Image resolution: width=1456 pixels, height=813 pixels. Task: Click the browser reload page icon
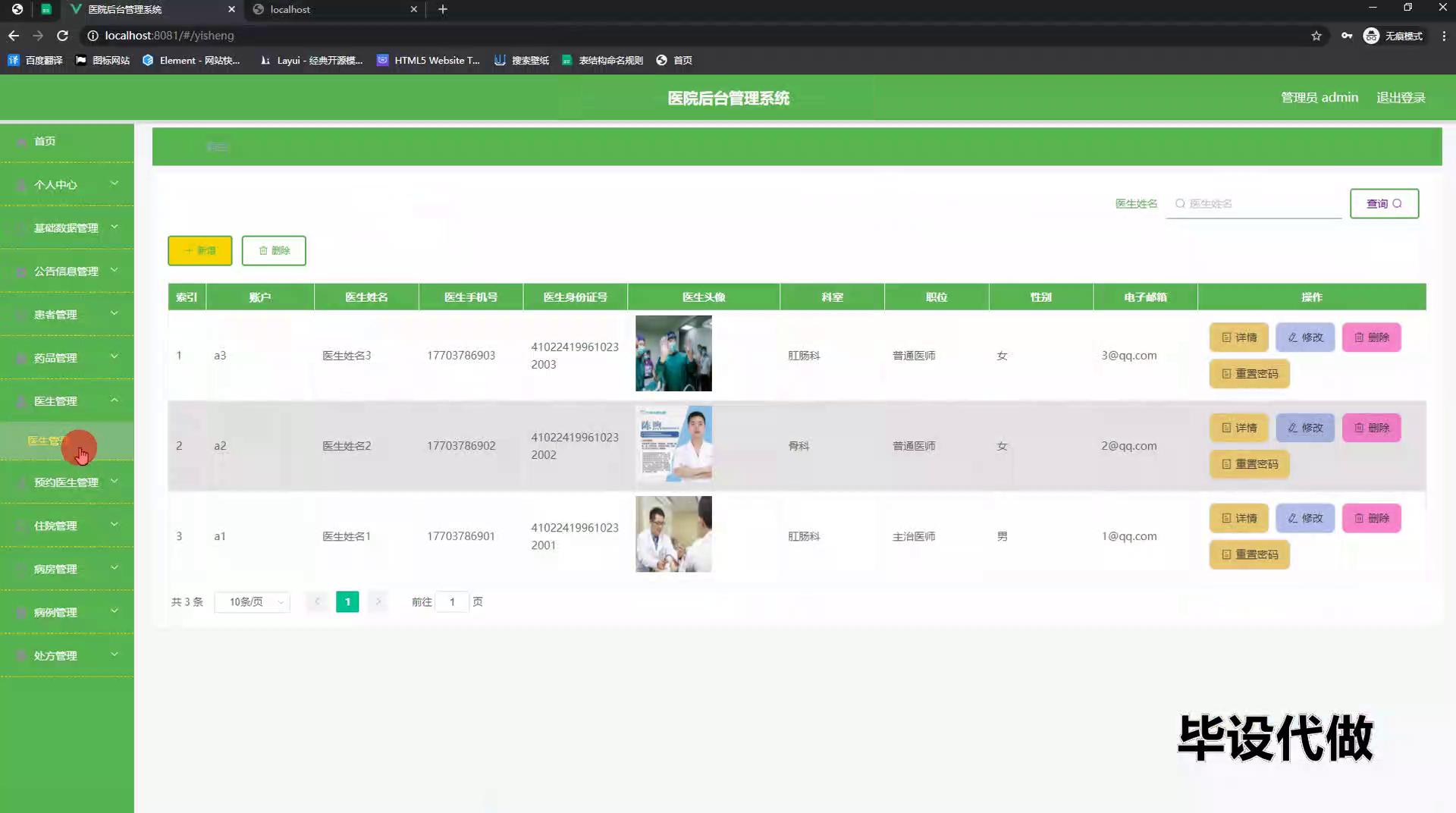[x=62, y=36]
